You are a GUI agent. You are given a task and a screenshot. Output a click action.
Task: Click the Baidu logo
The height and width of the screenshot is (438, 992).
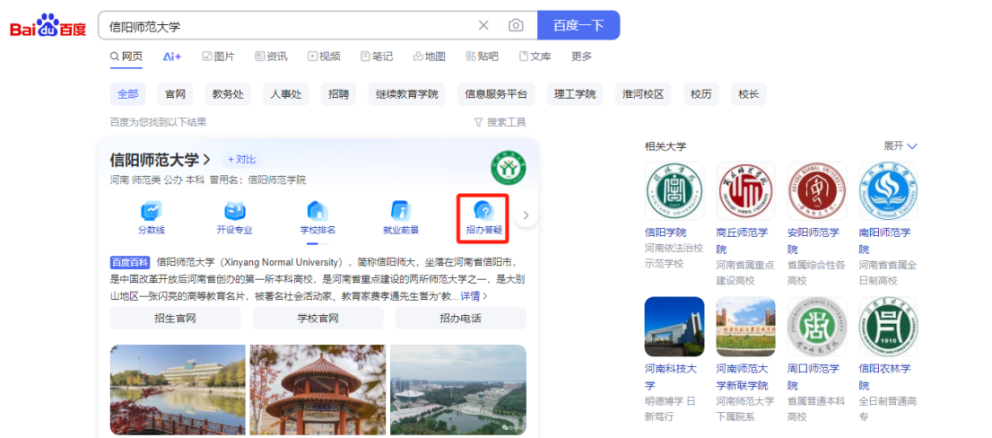48,25
